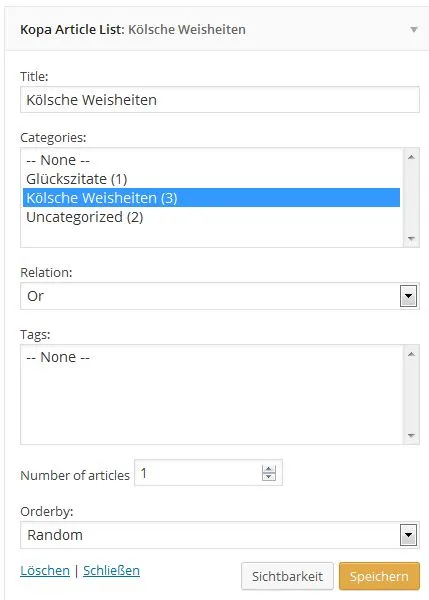Select Uncategorized (2) in Categories list
429x600 pixels.
tap(211, 217)
